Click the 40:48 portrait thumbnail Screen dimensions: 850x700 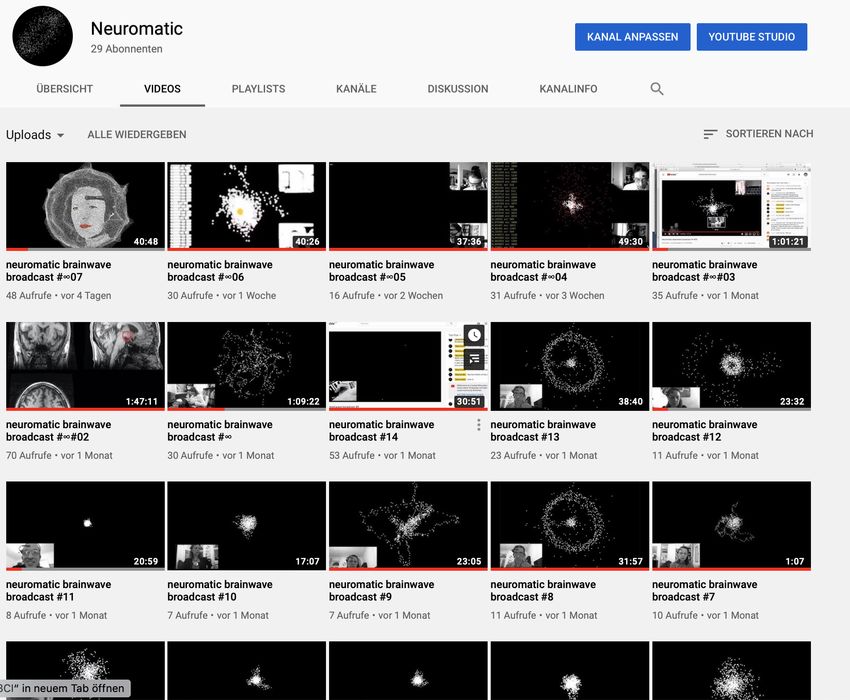pos(85,206)
